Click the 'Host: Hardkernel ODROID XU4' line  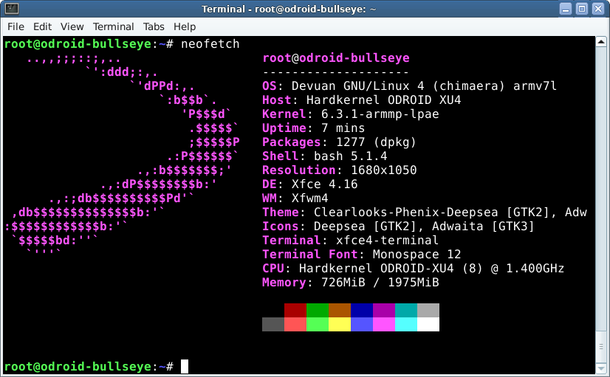[361, 100]
